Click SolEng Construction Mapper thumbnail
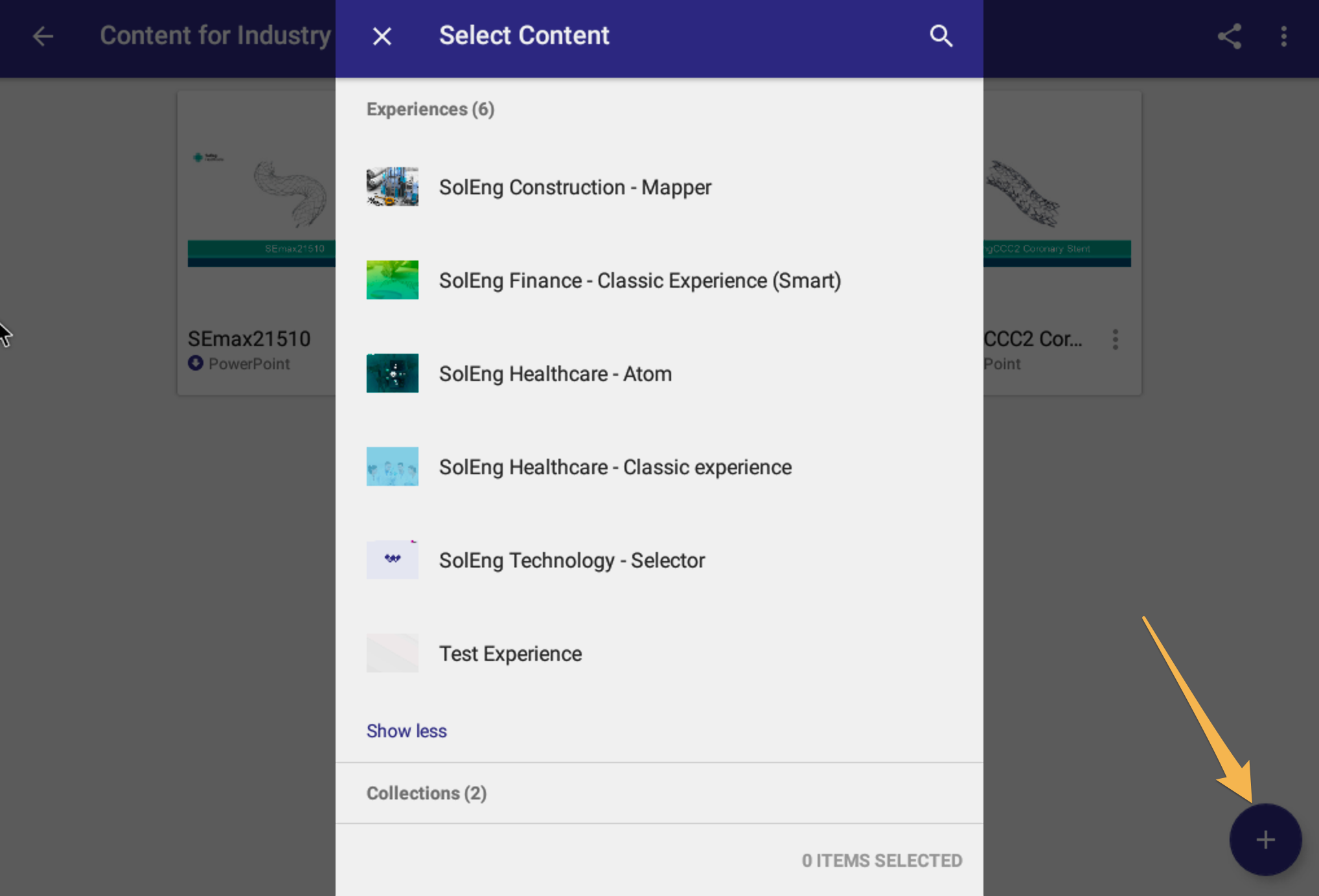The width and height of the screenshot is (1319, 896). [392, 187]
